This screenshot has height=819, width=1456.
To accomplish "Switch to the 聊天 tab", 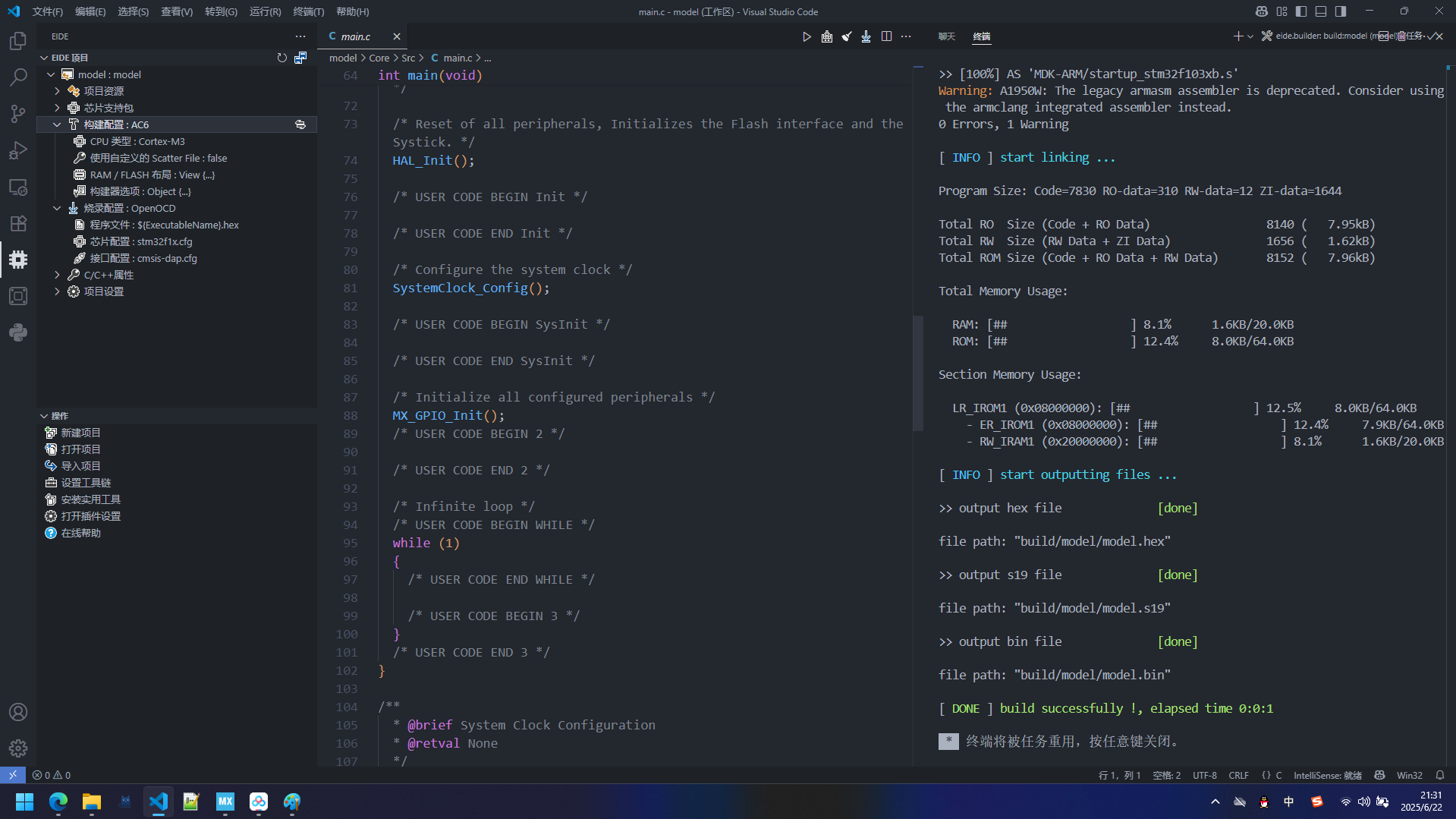I will point(946,36).
